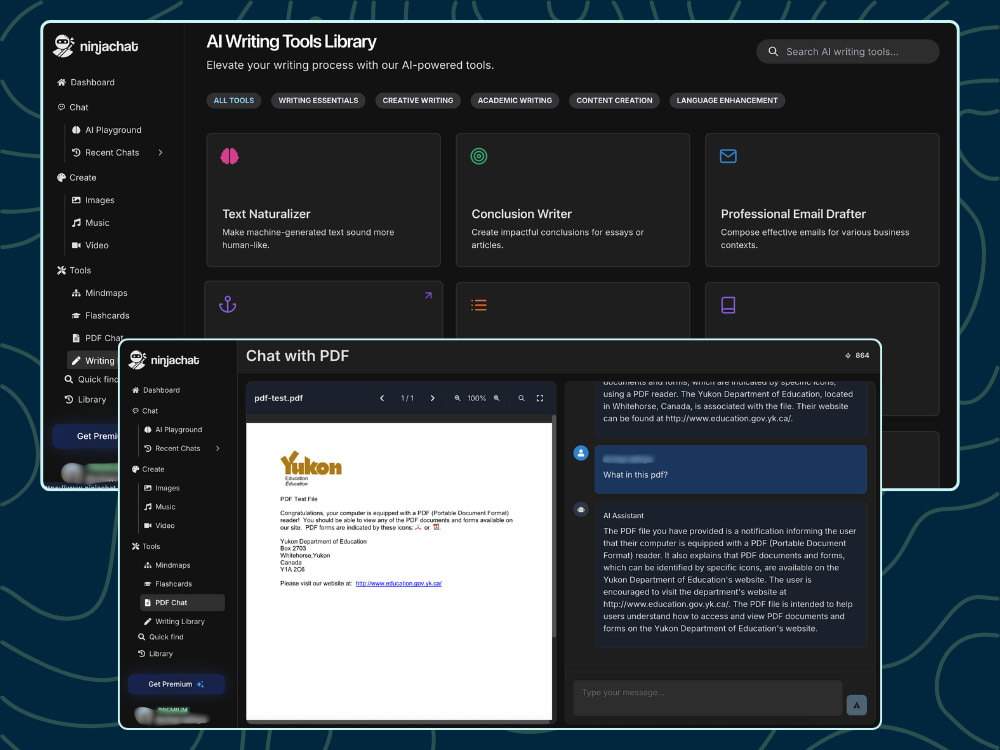
Task: Click the orange list icon tool card
Action: (573, 310)
